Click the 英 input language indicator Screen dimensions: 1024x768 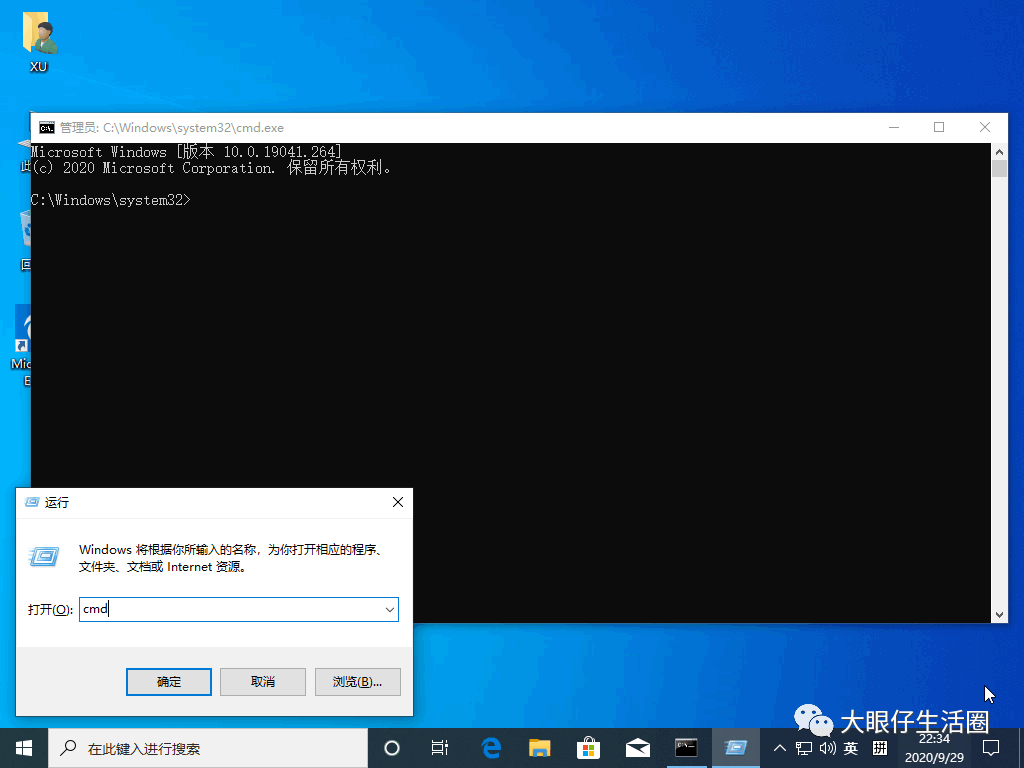pyautogui.click(x=850, y=748)
